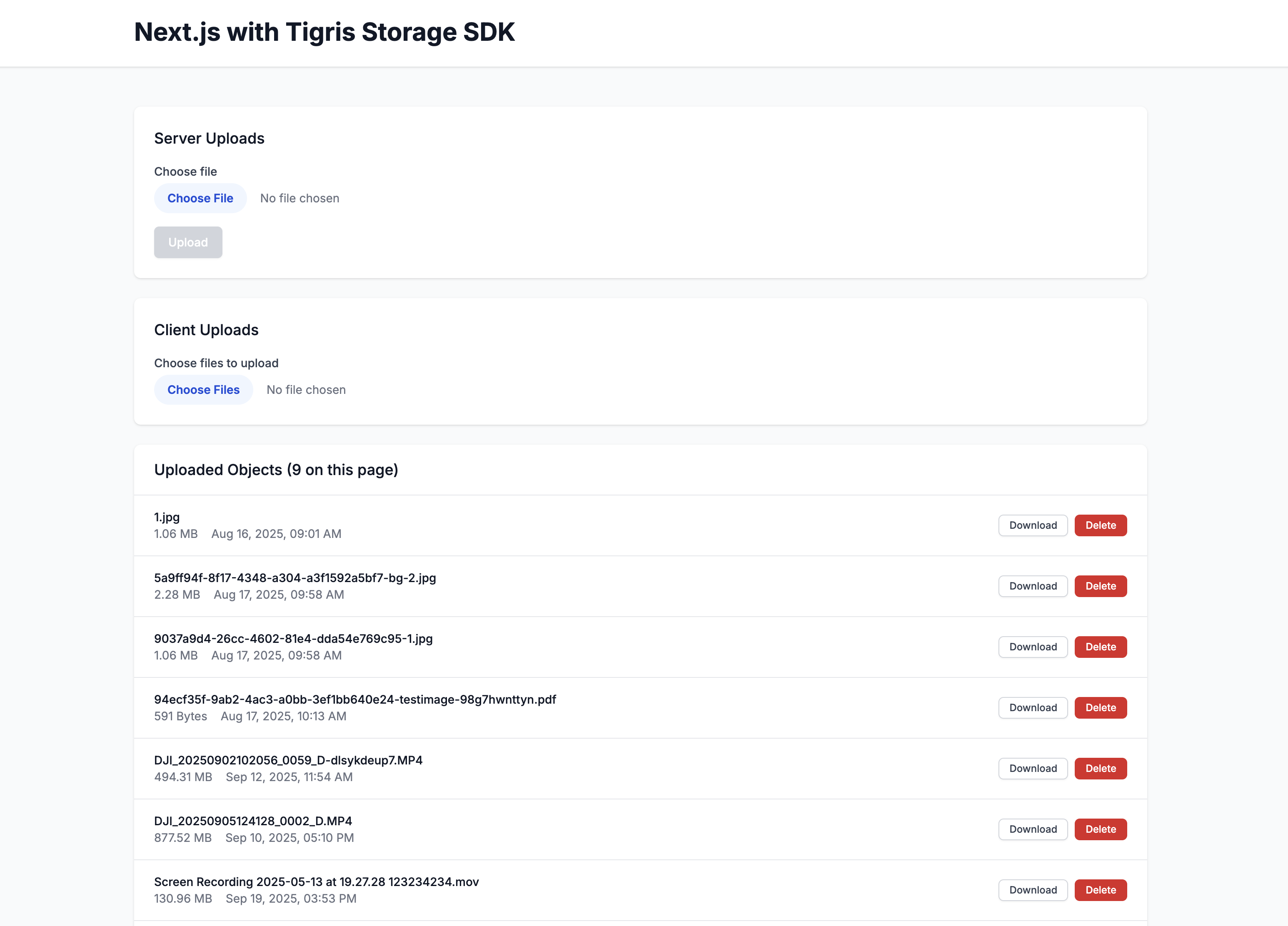This screenshot has height=926, width=1288.
Task: Download 5a9ff94f bg-2.jpg file
Action: (1033, 586)
